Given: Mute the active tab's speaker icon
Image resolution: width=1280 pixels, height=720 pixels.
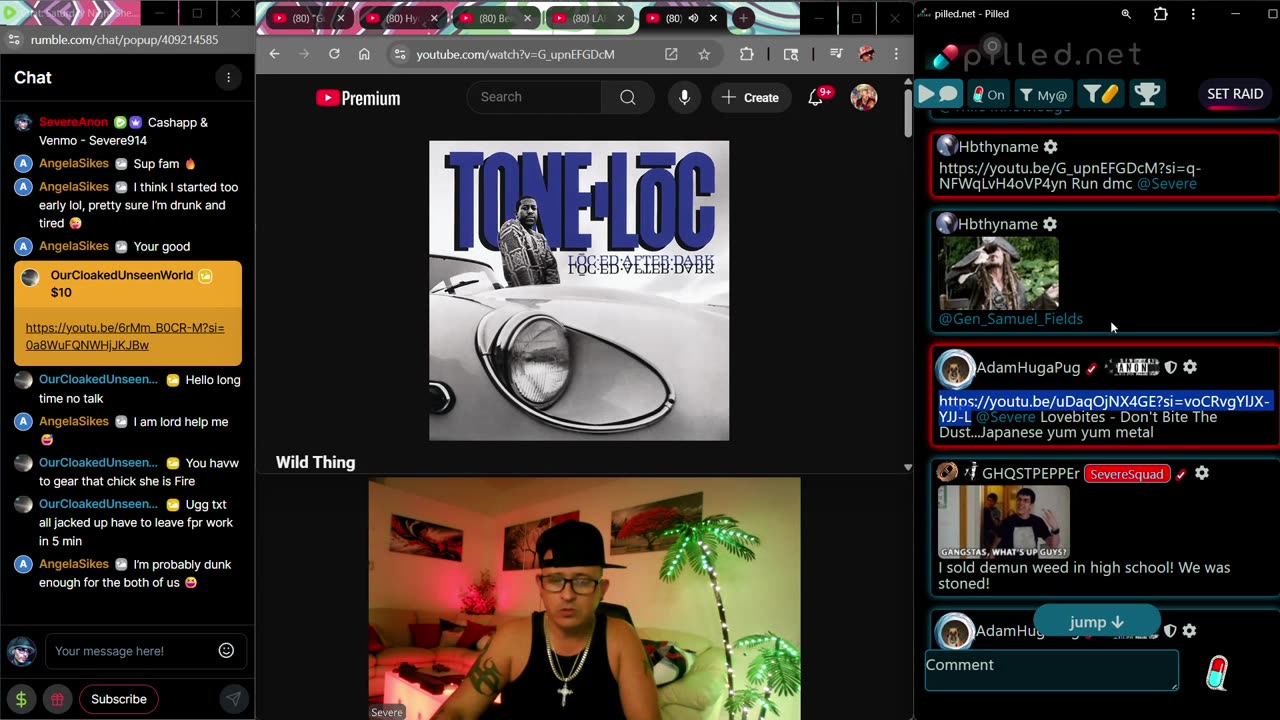Looking at the screenshot, I should pyautogui.click(x=693, y=18).
